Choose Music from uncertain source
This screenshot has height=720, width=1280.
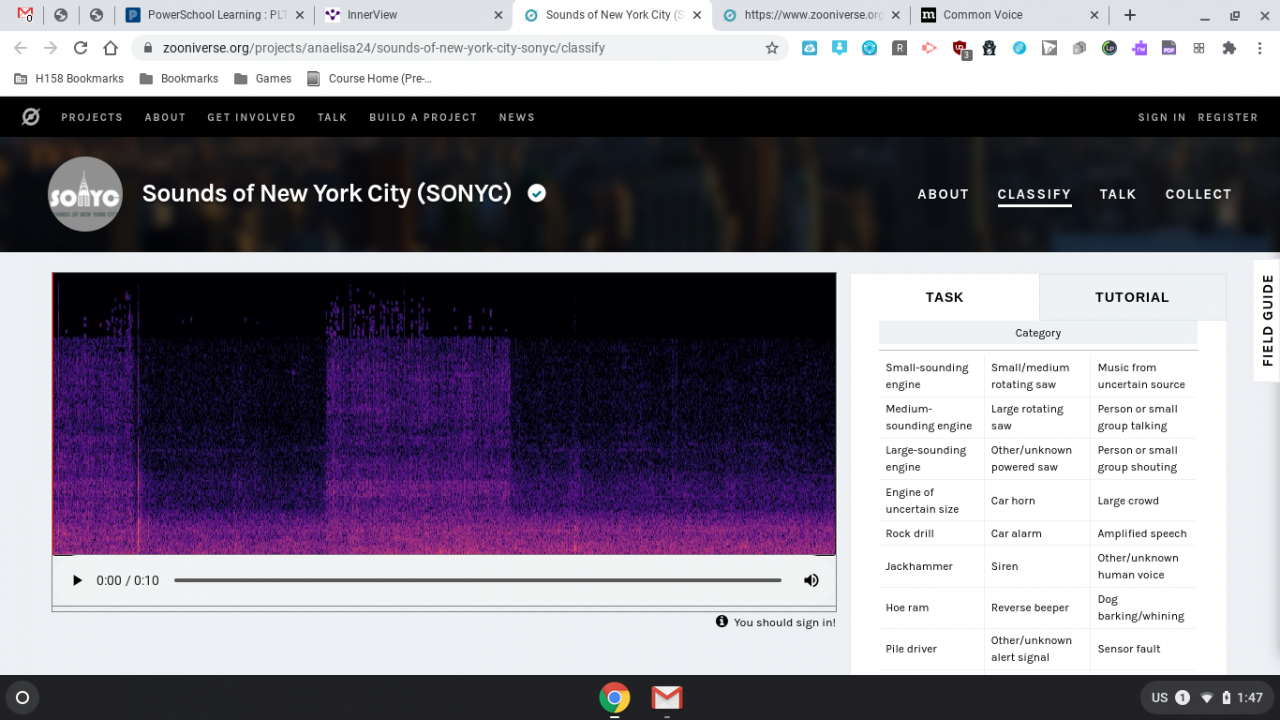click(1144, 376)
